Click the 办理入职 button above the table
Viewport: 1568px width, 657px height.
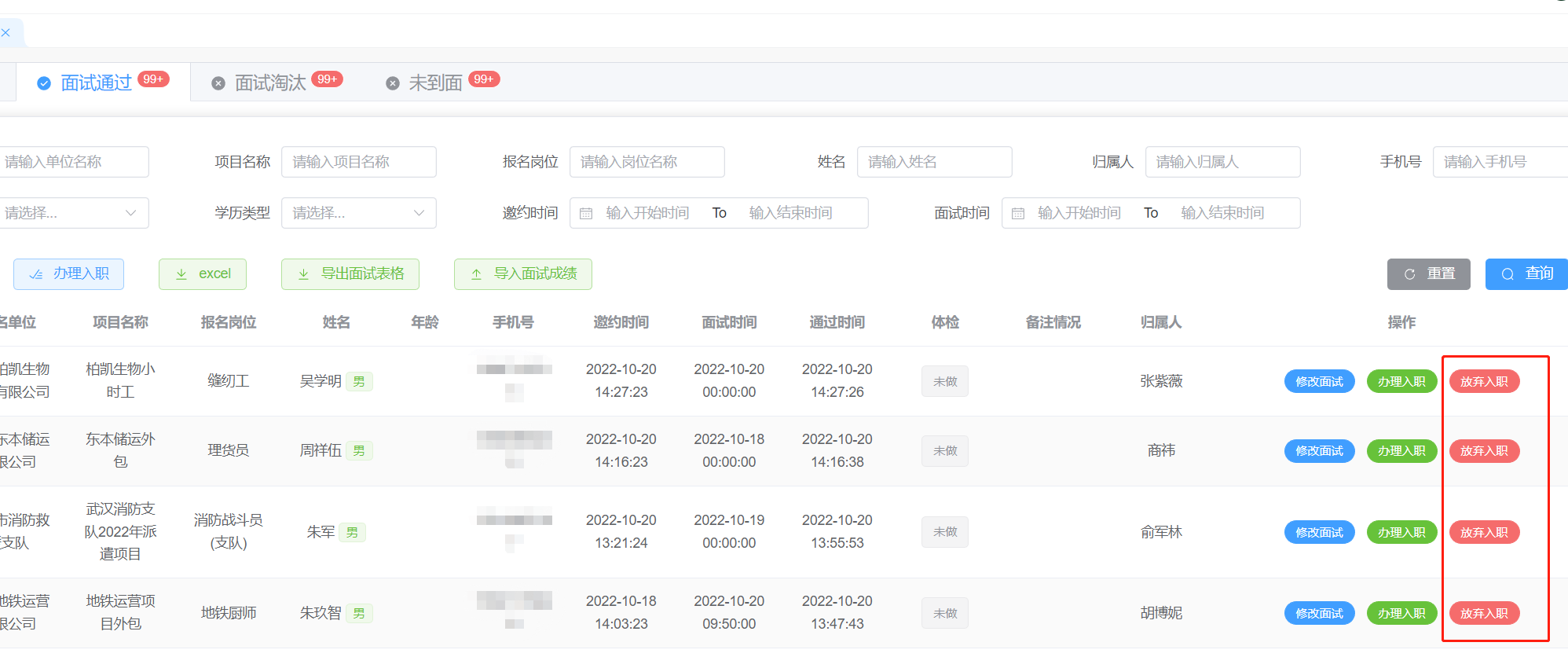[x=69, y=274]
